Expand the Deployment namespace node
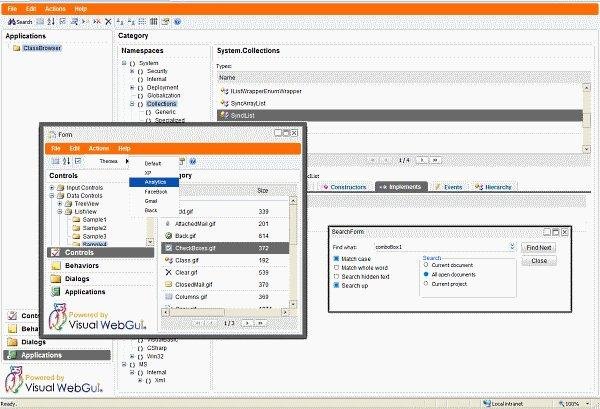The height and width of the screenshot is (409, 600). (132, 88)
